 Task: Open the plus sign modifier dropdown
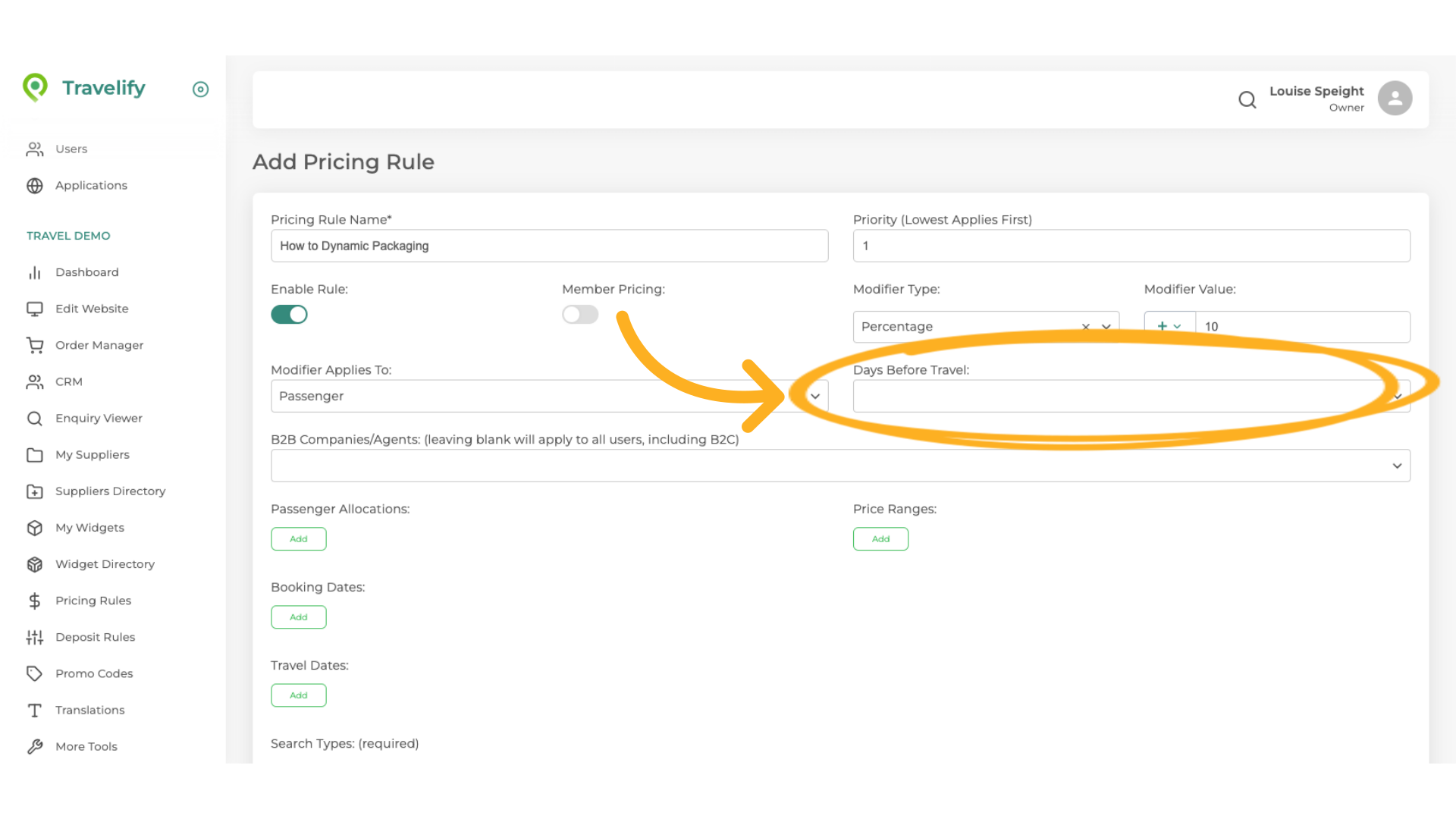[1169, 327]
